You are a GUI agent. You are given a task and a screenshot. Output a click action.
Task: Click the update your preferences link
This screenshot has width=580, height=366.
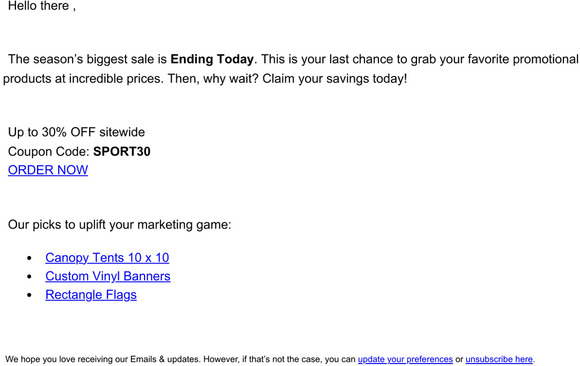405,359
